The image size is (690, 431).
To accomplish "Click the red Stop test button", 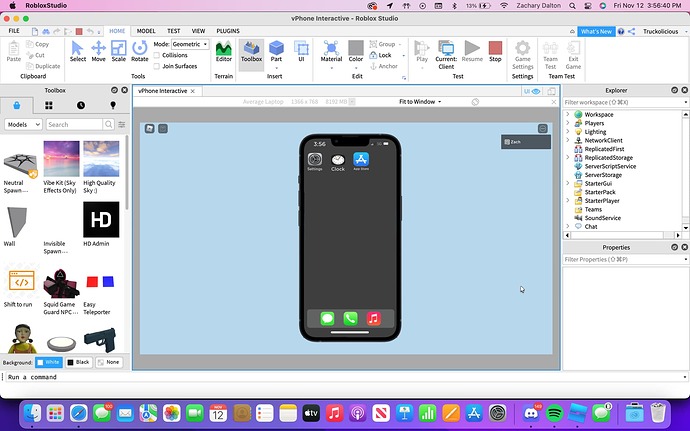I will click(495, 52).
